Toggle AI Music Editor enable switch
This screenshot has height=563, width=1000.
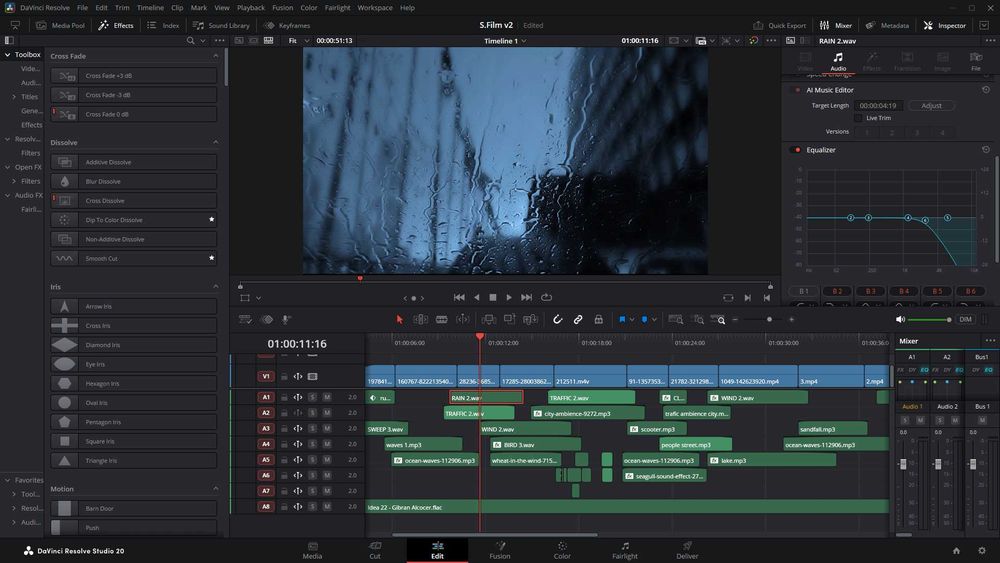797,90
